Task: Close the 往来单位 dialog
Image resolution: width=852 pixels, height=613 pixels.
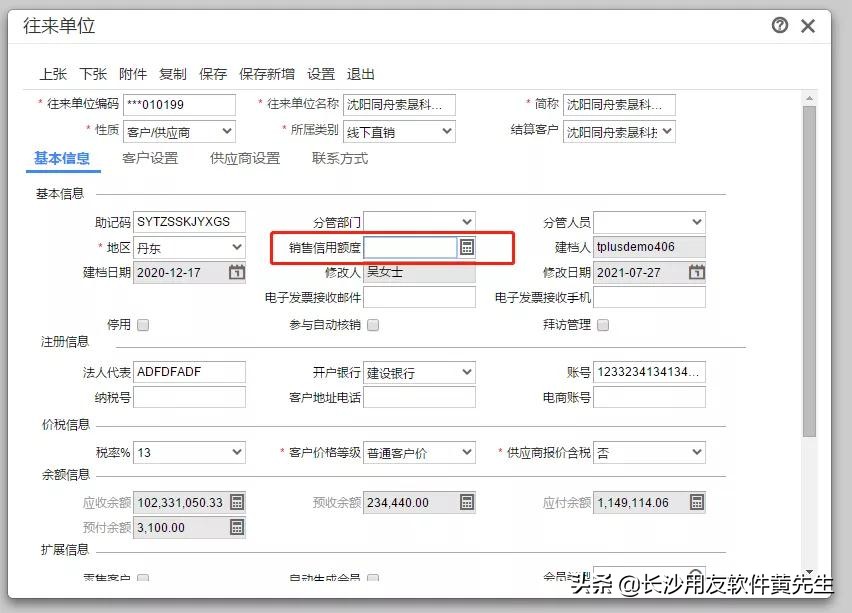Action: pyautogui.click(x=808, y=26)
